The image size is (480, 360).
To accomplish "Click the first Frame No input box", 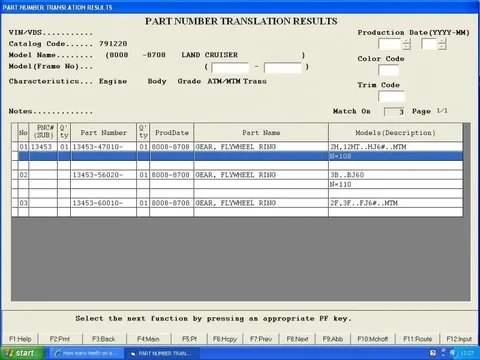I will (230, 67).
